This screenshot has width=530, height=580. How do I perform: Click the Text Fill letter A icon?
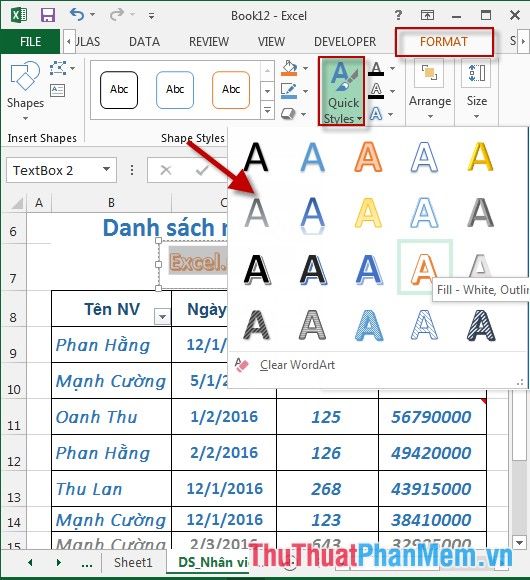pyautogui.click(x=376, y=68)
